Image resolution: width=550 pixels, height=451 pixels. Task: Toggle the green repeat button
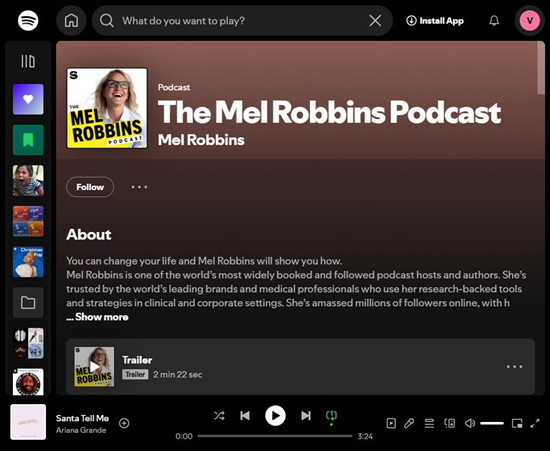click(x=331, y=416)
